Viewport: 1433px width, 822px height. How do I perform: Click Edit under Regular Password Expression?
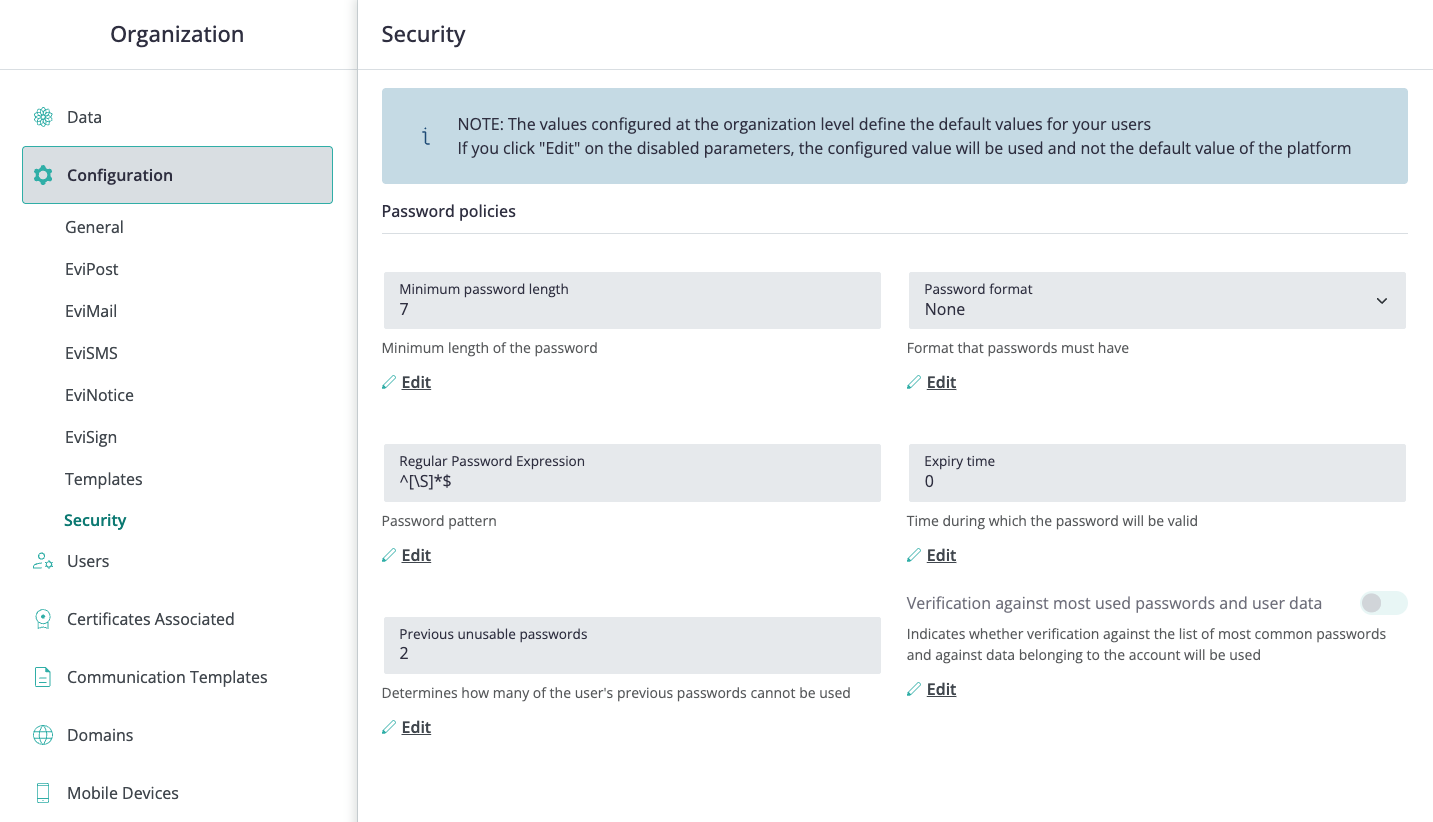(416, 555)
